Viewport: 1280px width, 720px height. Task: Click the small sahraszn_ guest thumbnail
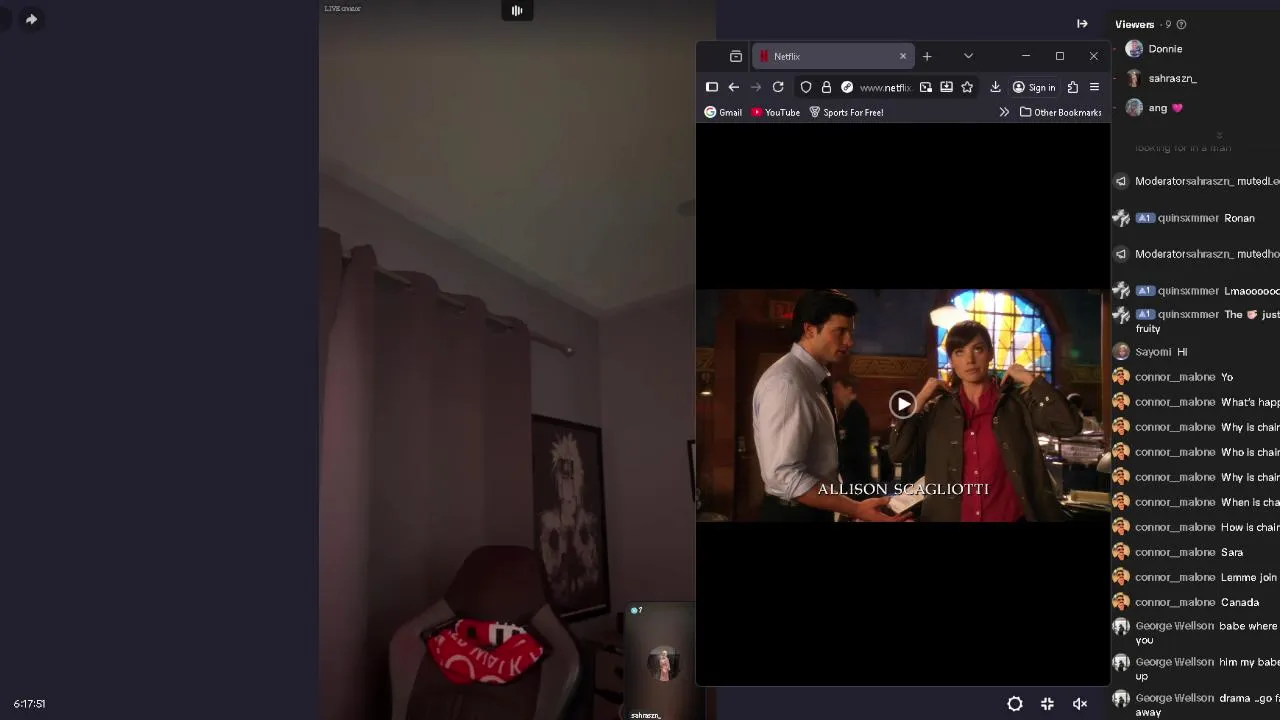(x=660, y=662)
